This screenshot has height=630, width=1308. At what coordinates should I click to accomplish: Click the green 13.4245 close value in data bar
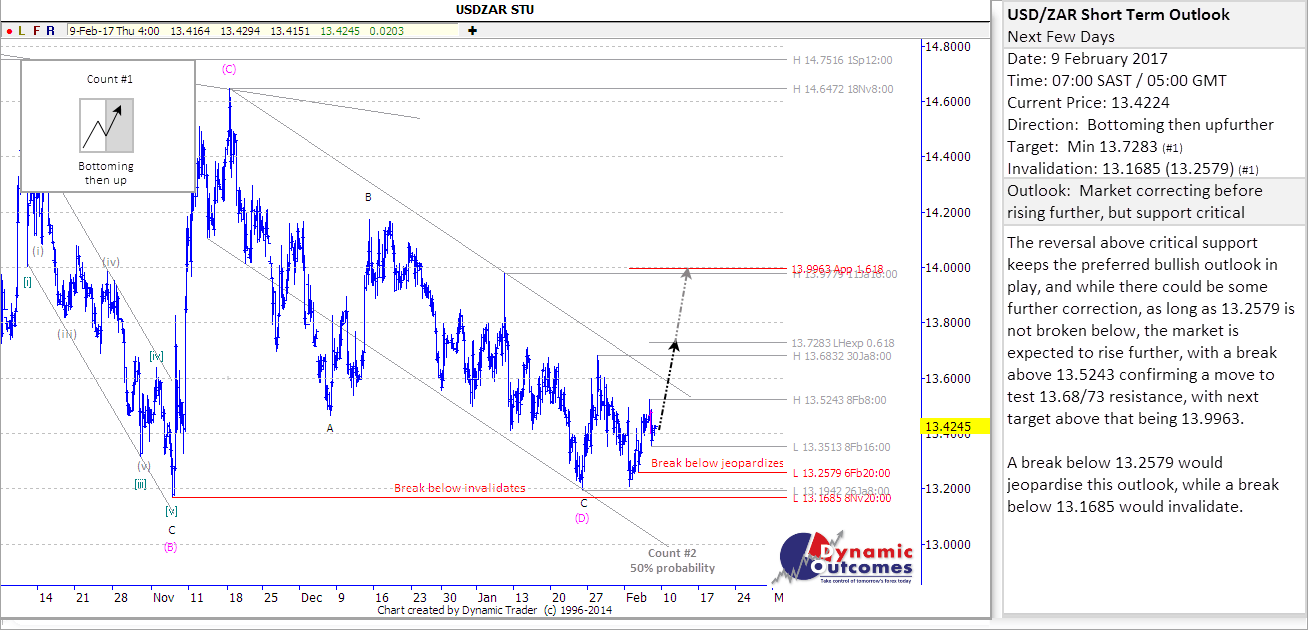click(x=339, y=31)
